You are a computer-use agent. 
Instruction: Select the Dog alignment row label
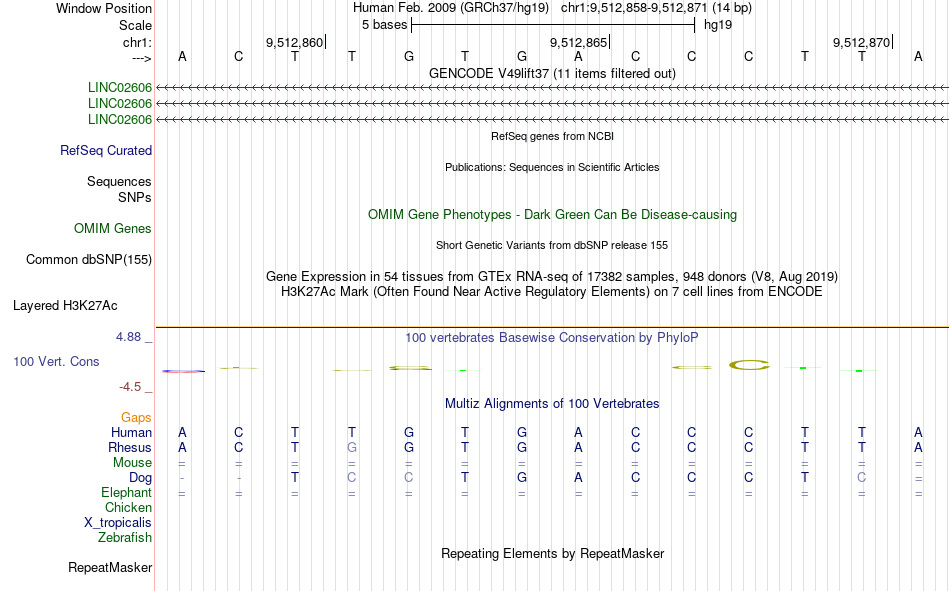(140, 478)
